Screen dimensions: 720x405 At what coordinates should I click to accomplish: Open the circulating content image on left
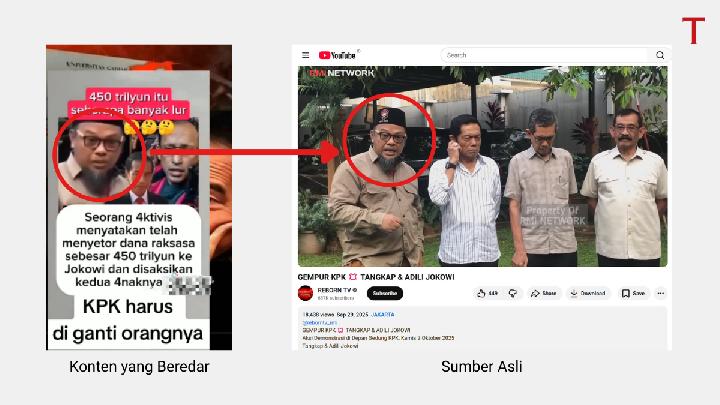click(x=139, y=197)
